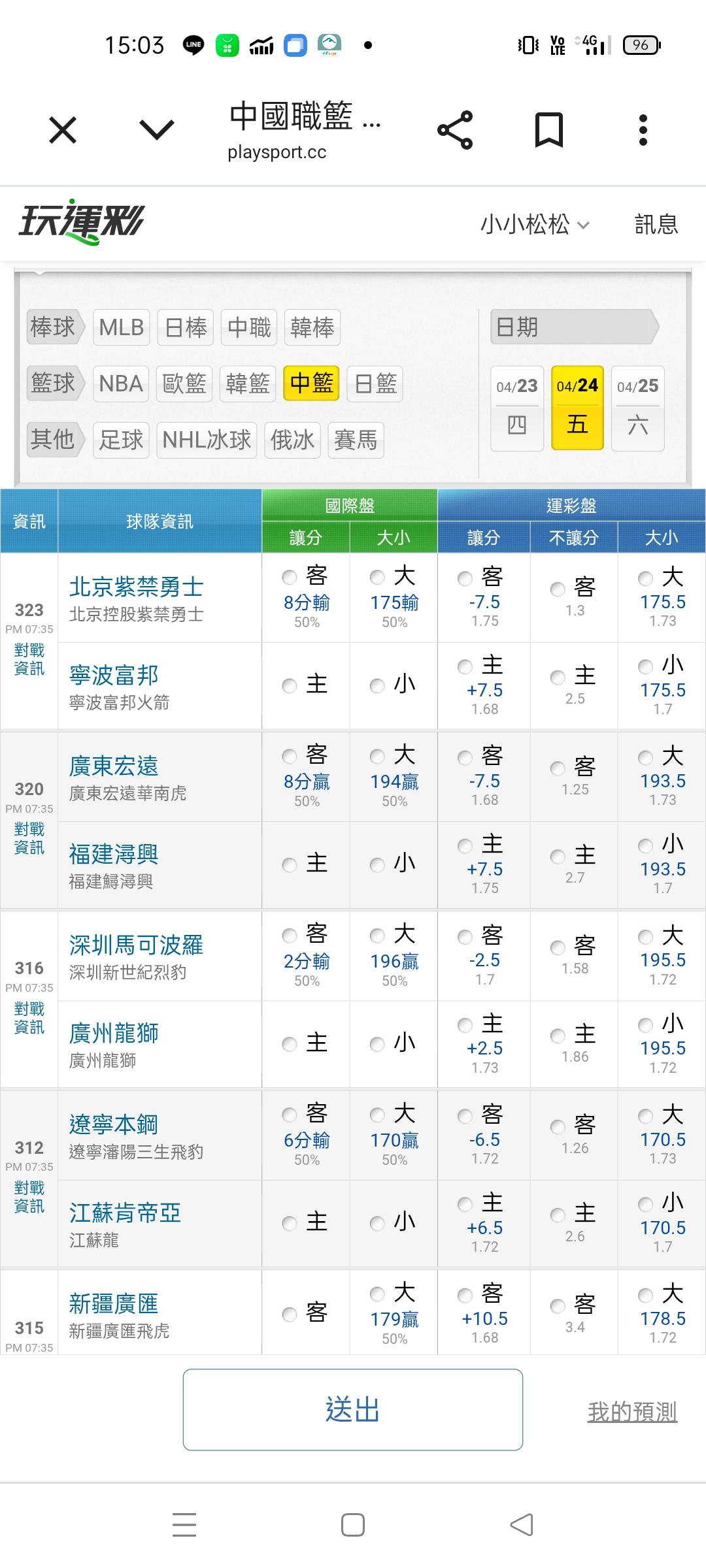Tap the share icon in browser bar
The height and width of the screenshot is (1568, 706).
click(455, 130)
